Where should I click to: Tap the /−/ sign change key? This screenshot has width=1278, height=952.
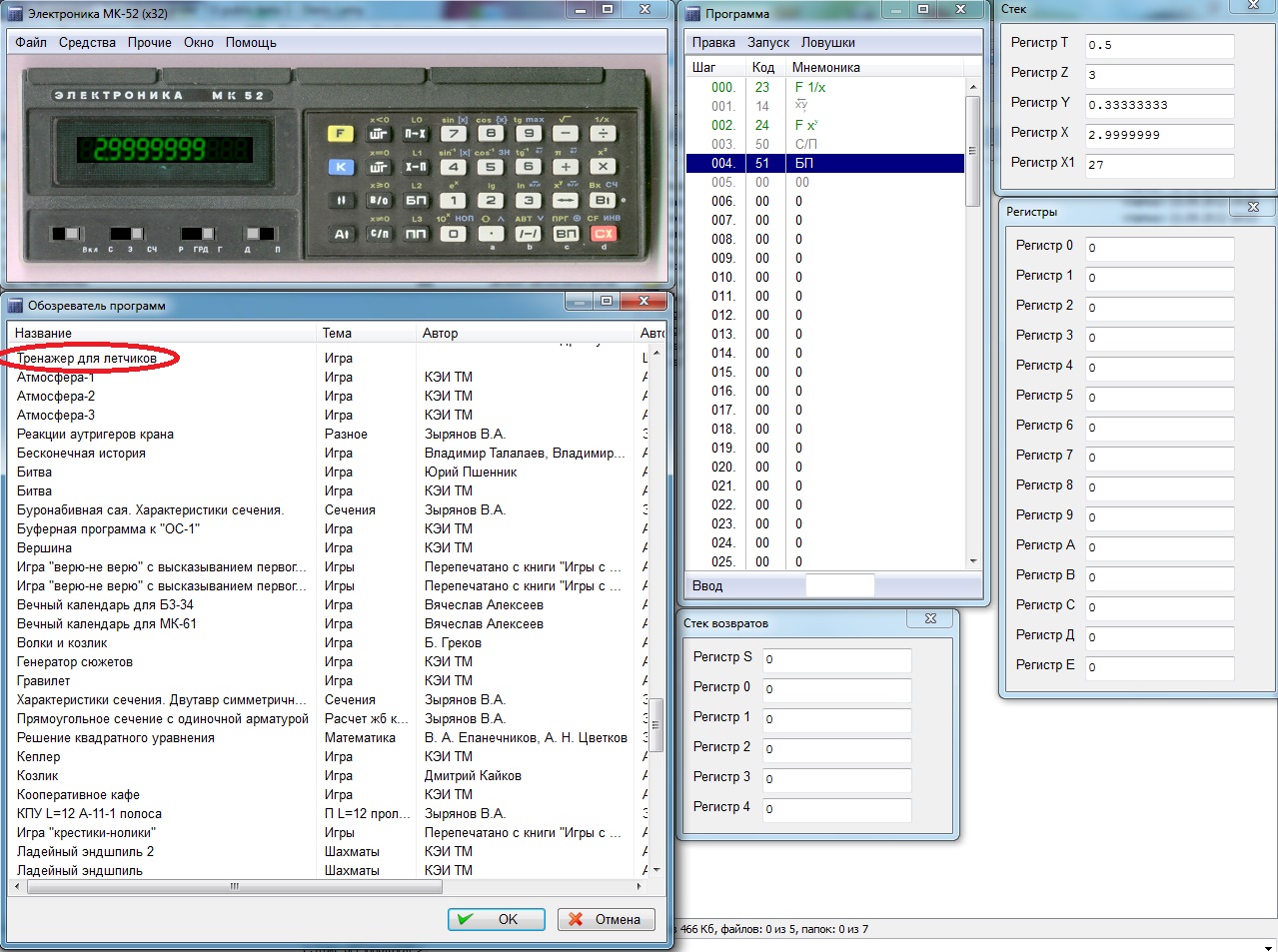tap(528, 234)
